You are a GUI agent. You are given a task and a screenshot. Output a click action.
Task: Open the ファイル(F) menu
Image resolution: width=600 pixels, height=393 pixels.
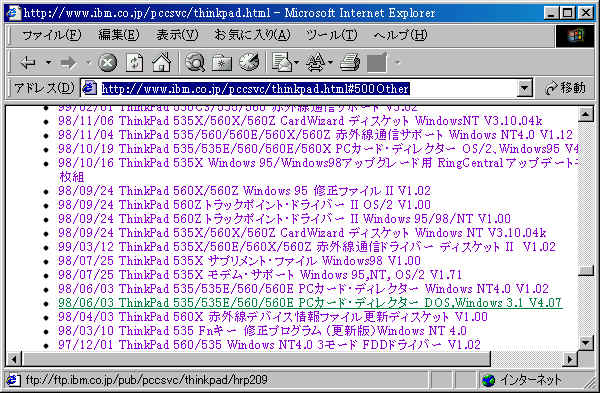(52, 35)
